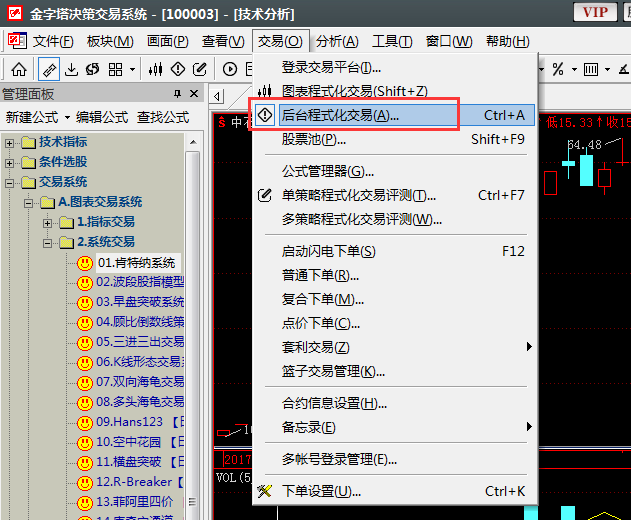Open 篮子交易管理(K) menu entry

pyautogui.click(x=395, y=371)
